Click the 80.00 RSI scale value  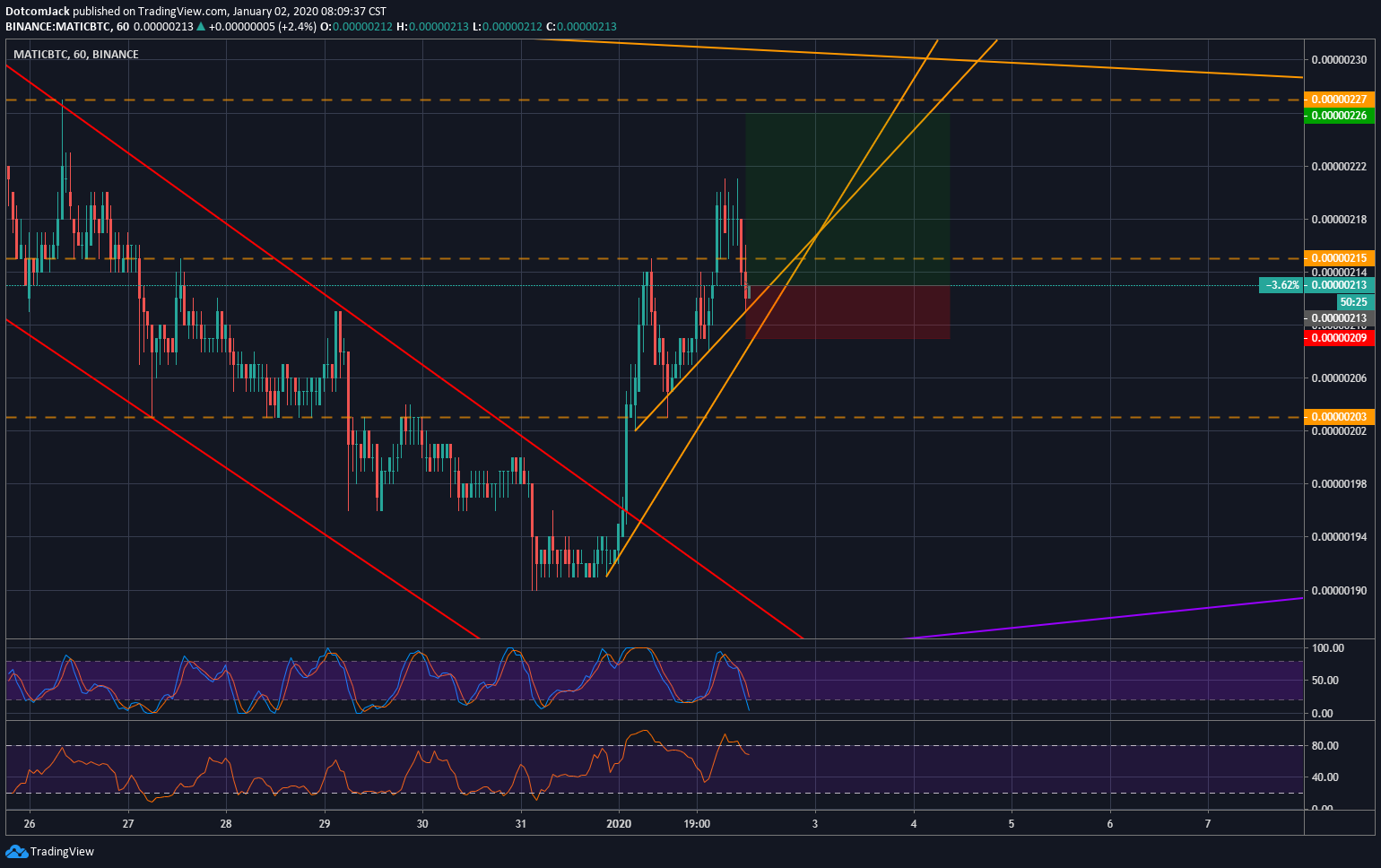click(x=1325, y=746)
